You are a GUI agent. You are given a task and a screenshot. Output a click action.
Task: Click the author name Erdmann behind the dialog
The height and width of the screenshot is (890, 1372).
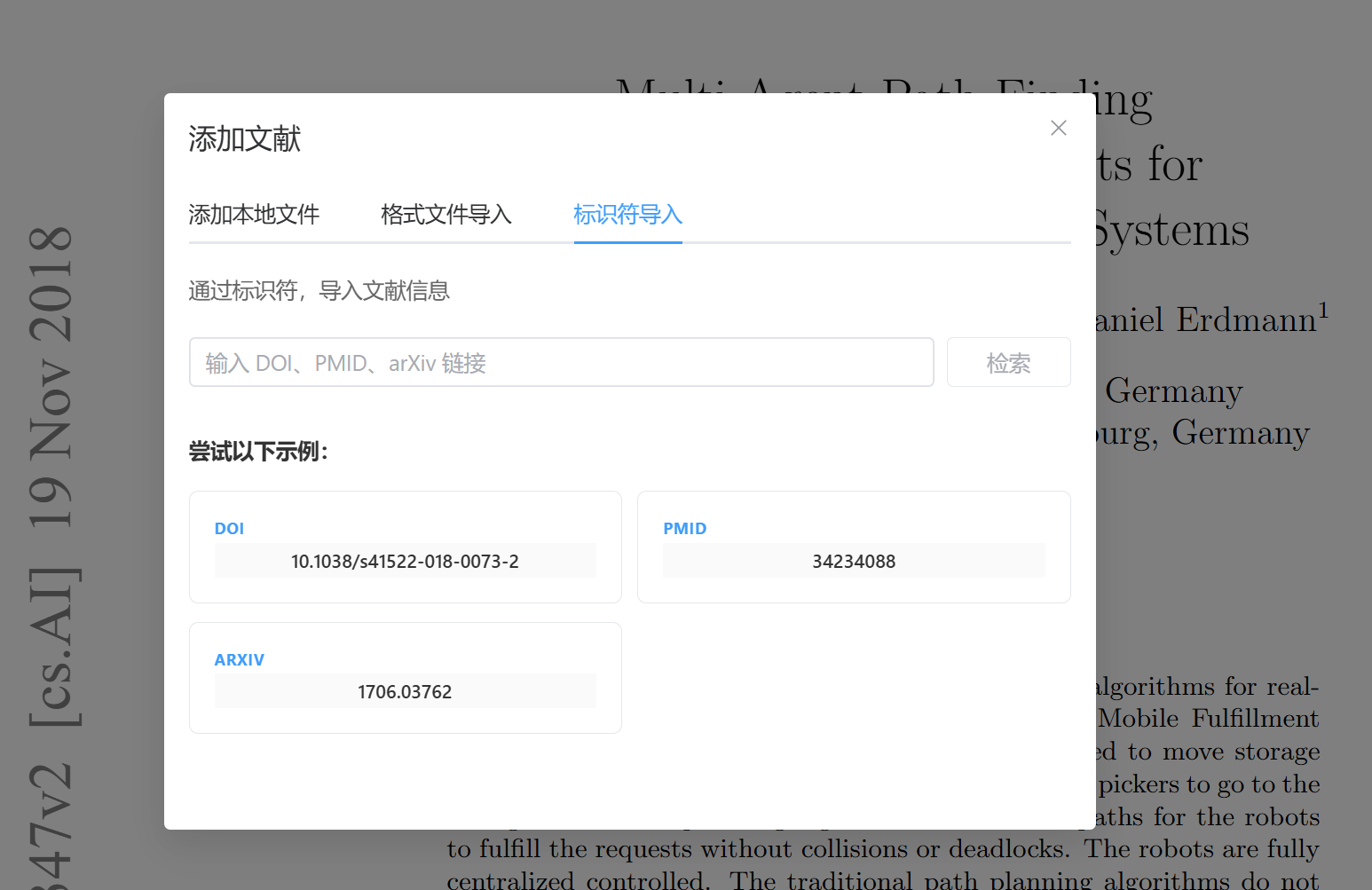click(1246, 320)
